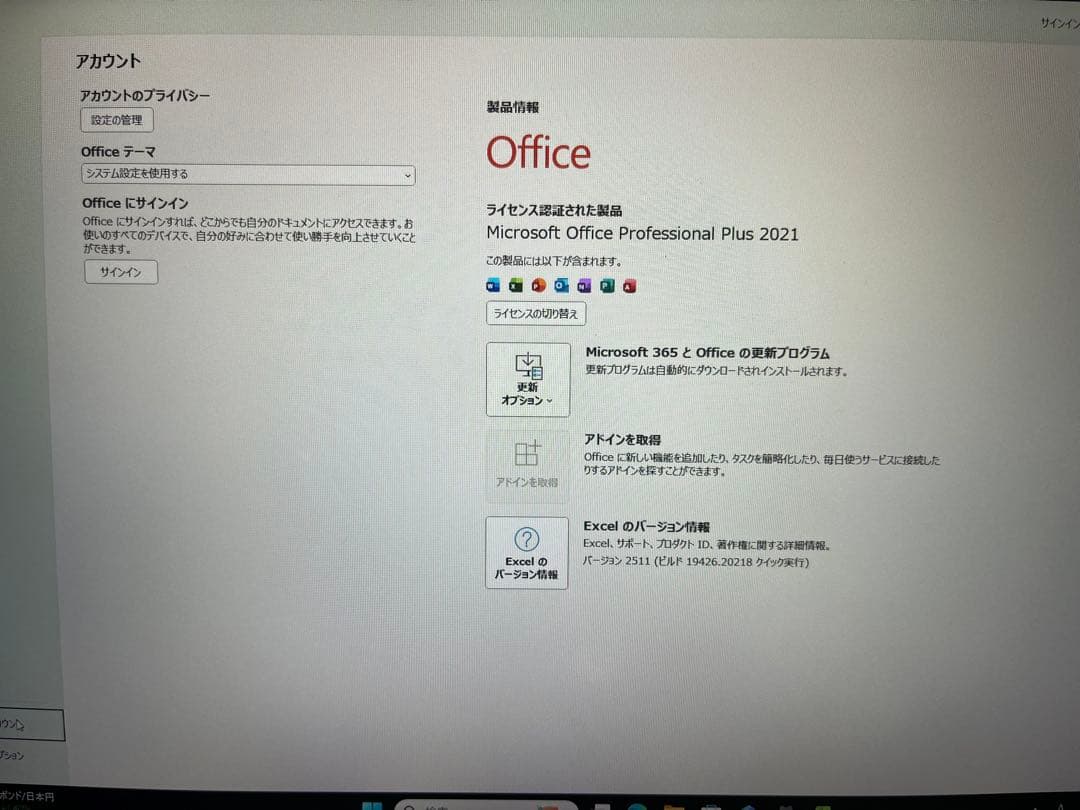Select the アカウント section heading

pyautogui.click(x=109, y=61)
